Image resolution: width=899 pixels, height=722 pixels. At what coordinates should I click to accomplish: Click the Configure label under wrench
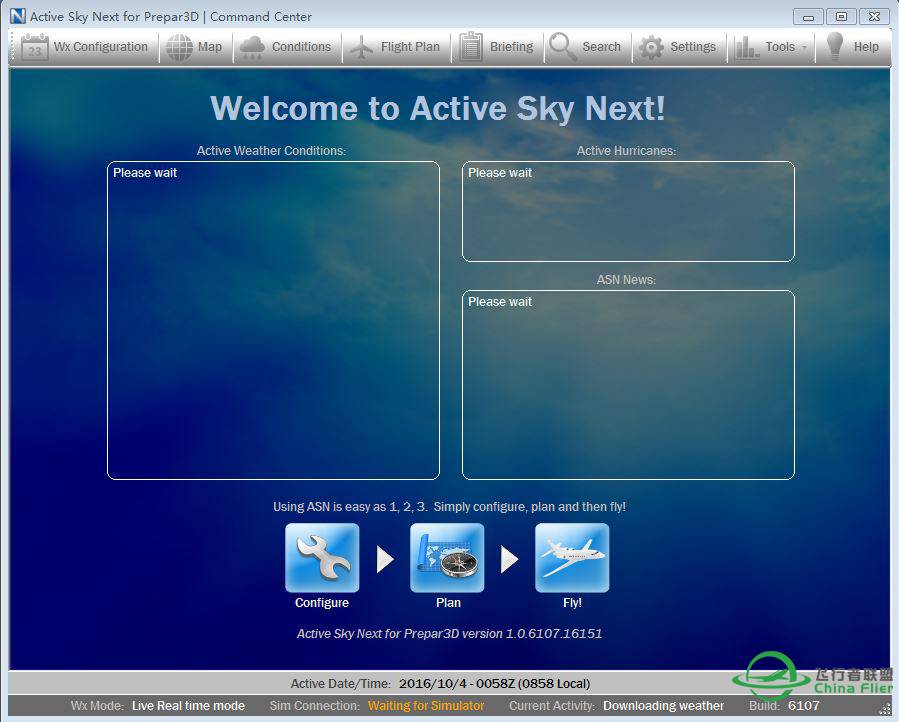click(x=322, y=603)
